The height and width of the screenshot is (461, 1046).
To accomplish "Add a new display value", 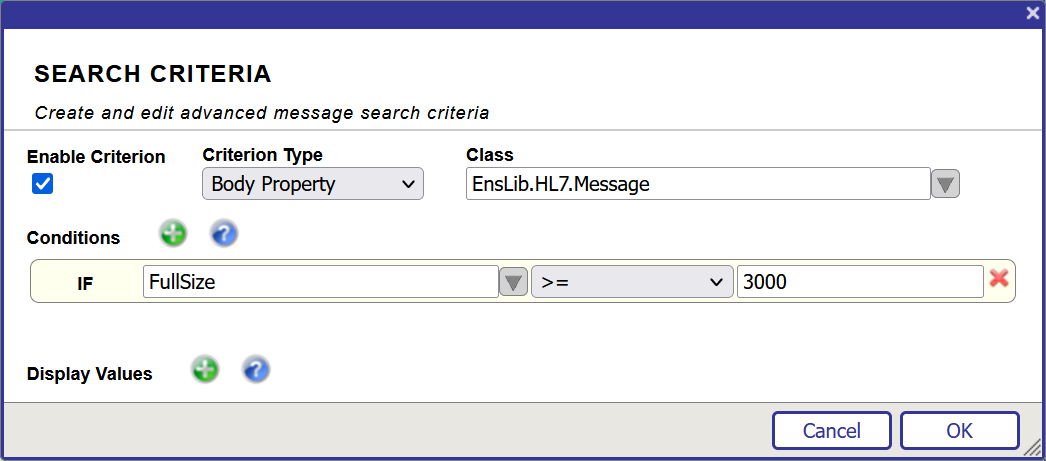I will point(205,369).
